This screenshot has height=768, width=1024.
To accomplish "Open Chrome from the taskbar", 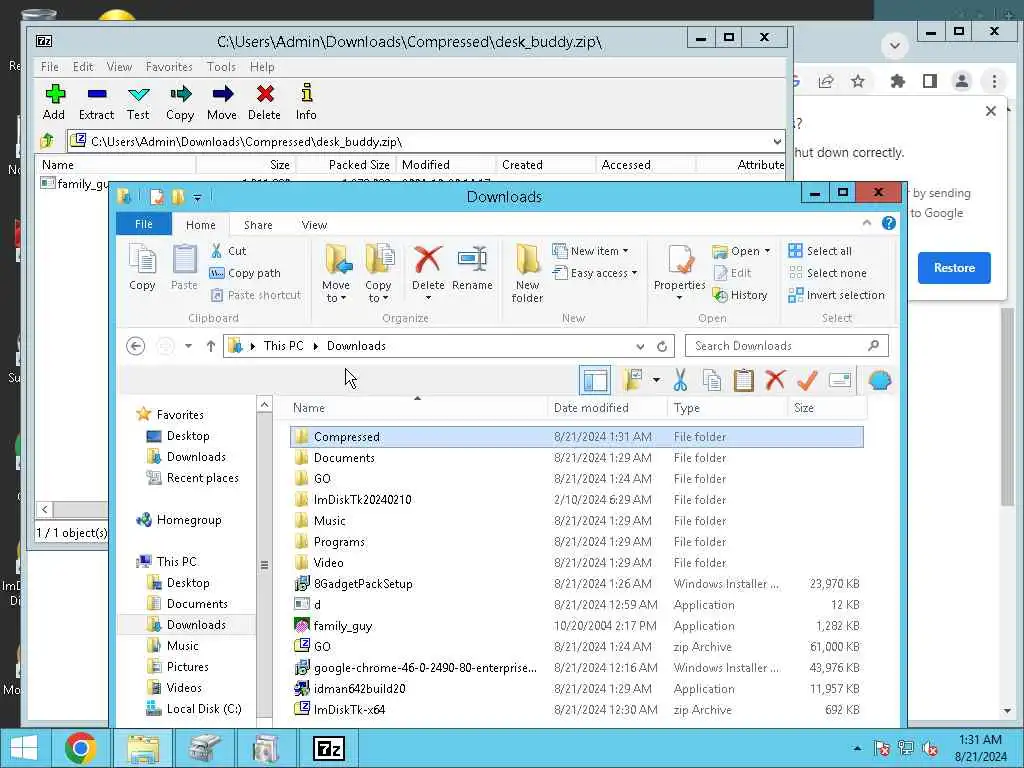I will (x=80, y=748).
